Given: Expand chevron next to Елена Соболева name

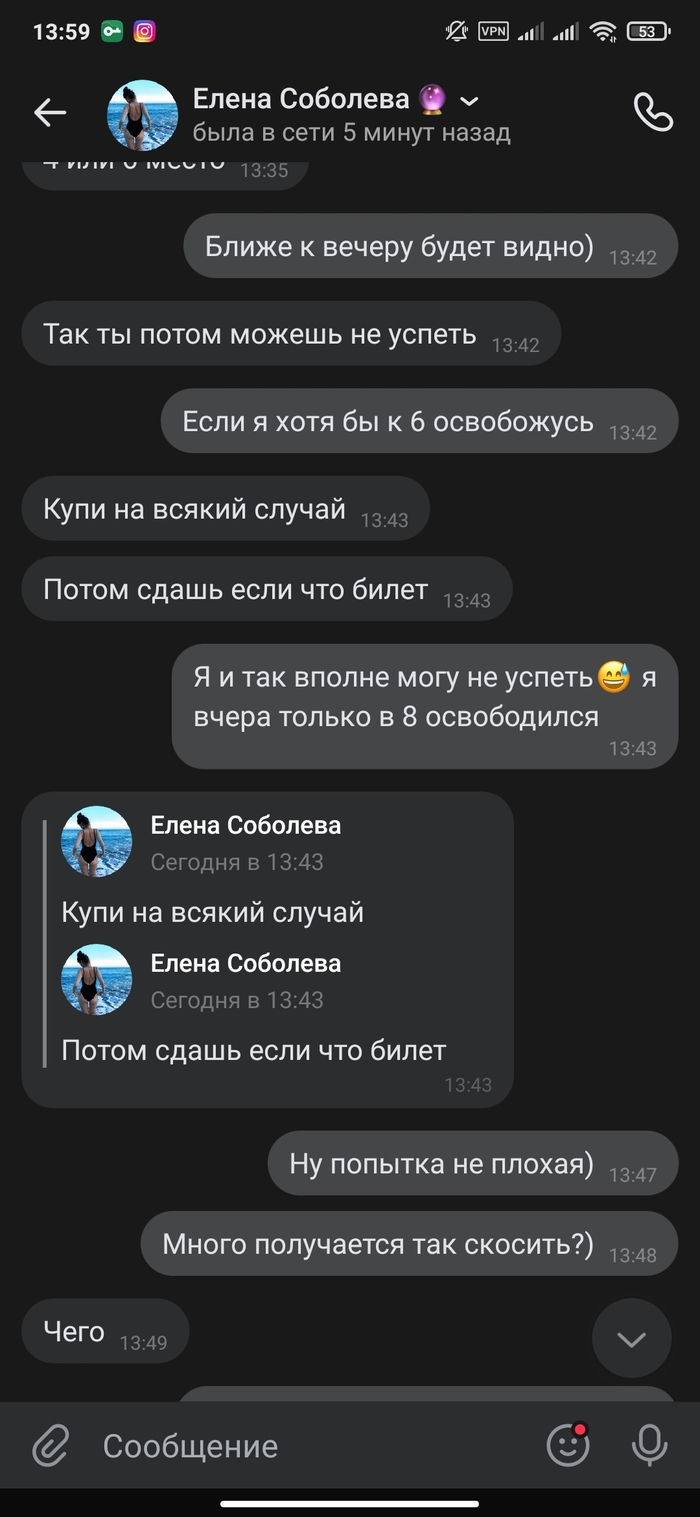Looking at the screenshot, I should (469, 101).
